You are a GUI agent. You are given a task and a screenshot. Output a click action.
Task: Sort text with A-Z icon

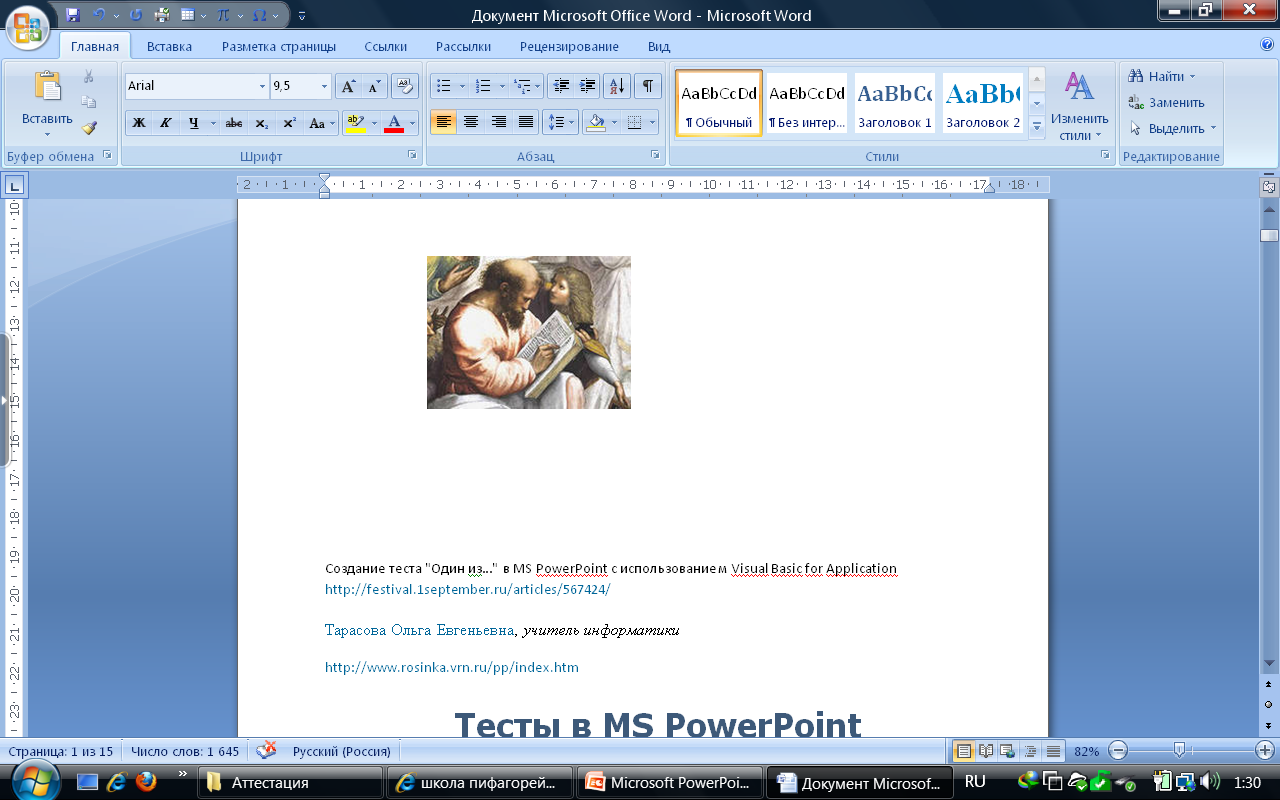point(617,86)
